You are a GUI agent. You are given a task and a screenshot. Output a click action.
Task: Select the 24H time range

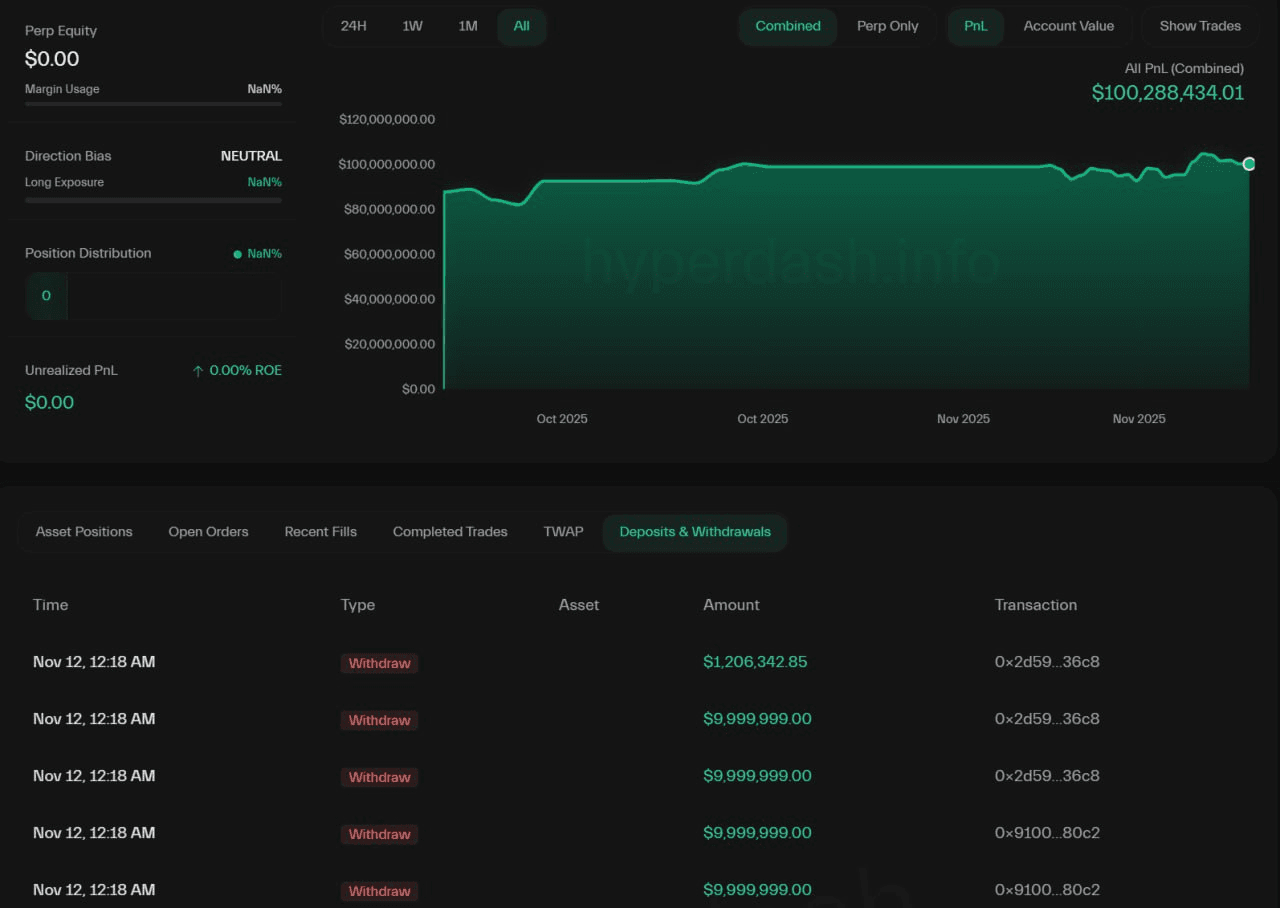pos(353,26)
